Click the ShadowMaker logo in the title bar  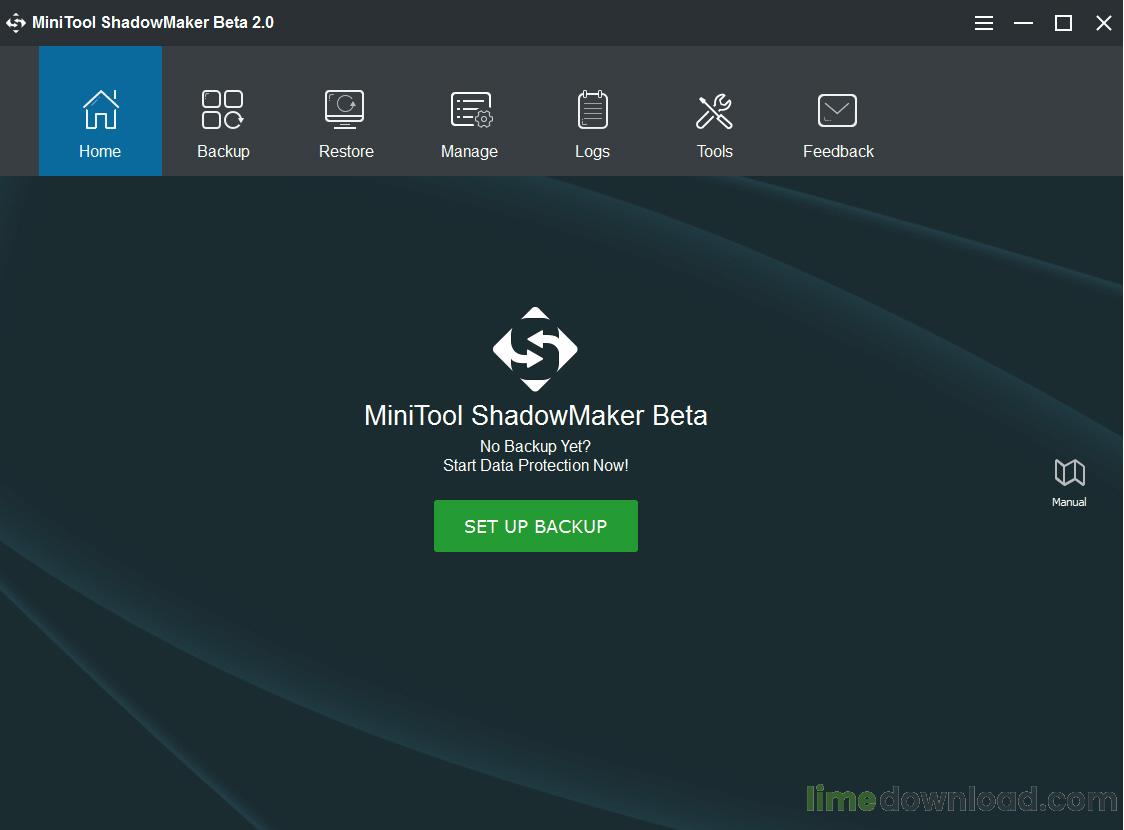pyautogui.click(x=16, y=22)
